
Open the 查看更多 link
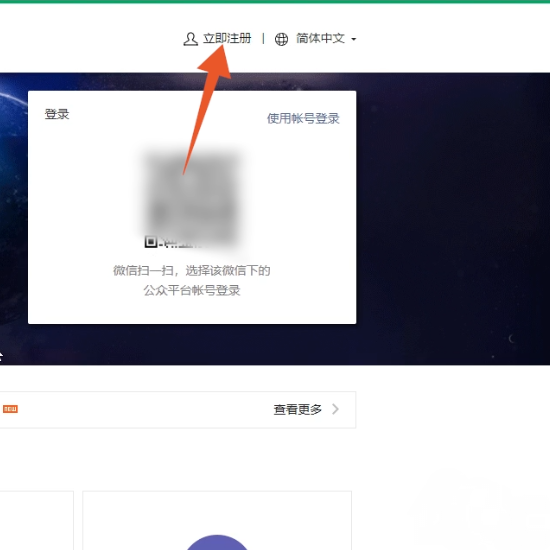(x=297, y=409)
